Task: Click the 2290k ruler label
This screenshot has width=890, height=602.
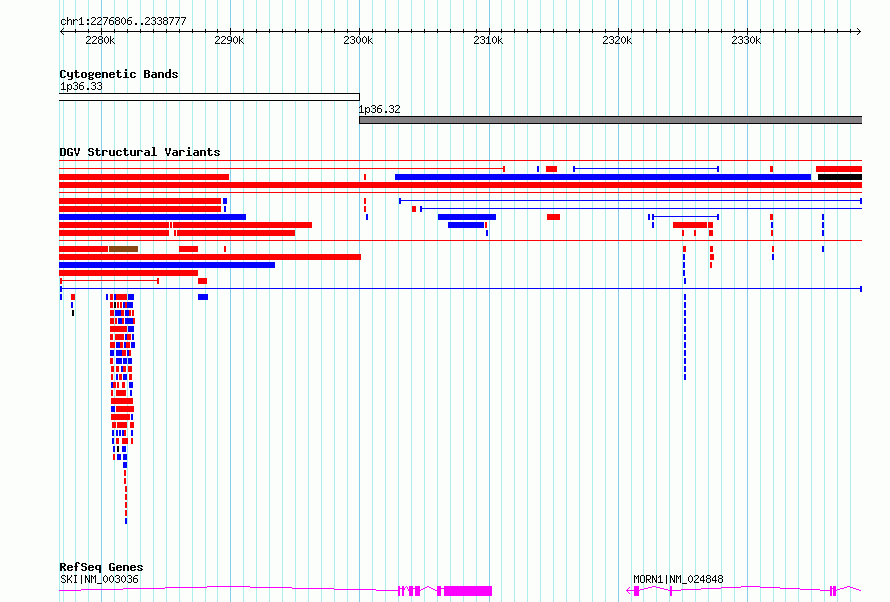Action: (x=229, y=40)
